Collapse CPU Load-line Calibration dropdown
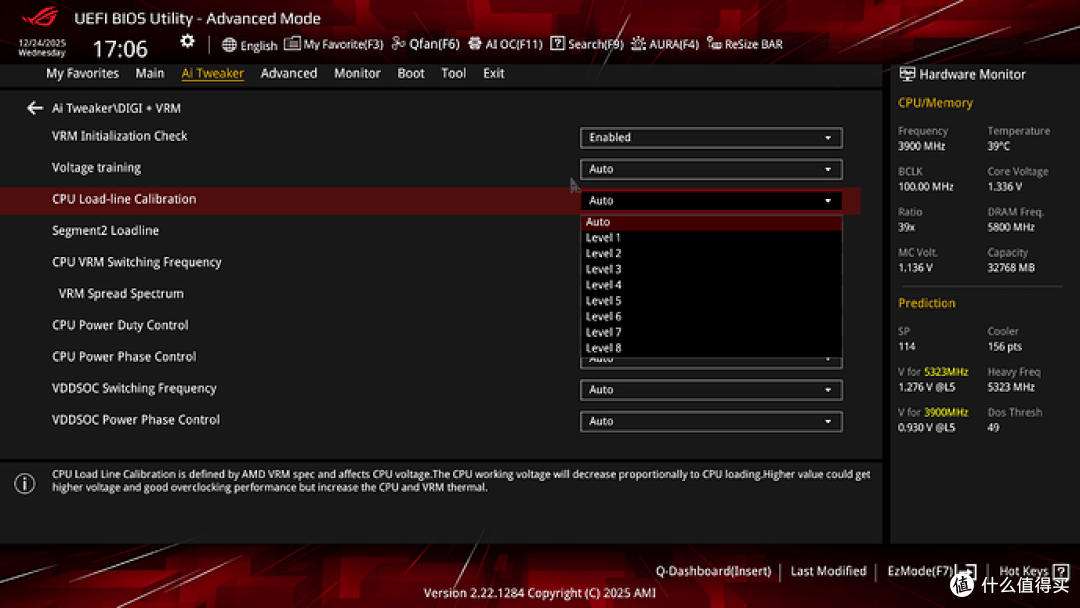 click(711, 200)
